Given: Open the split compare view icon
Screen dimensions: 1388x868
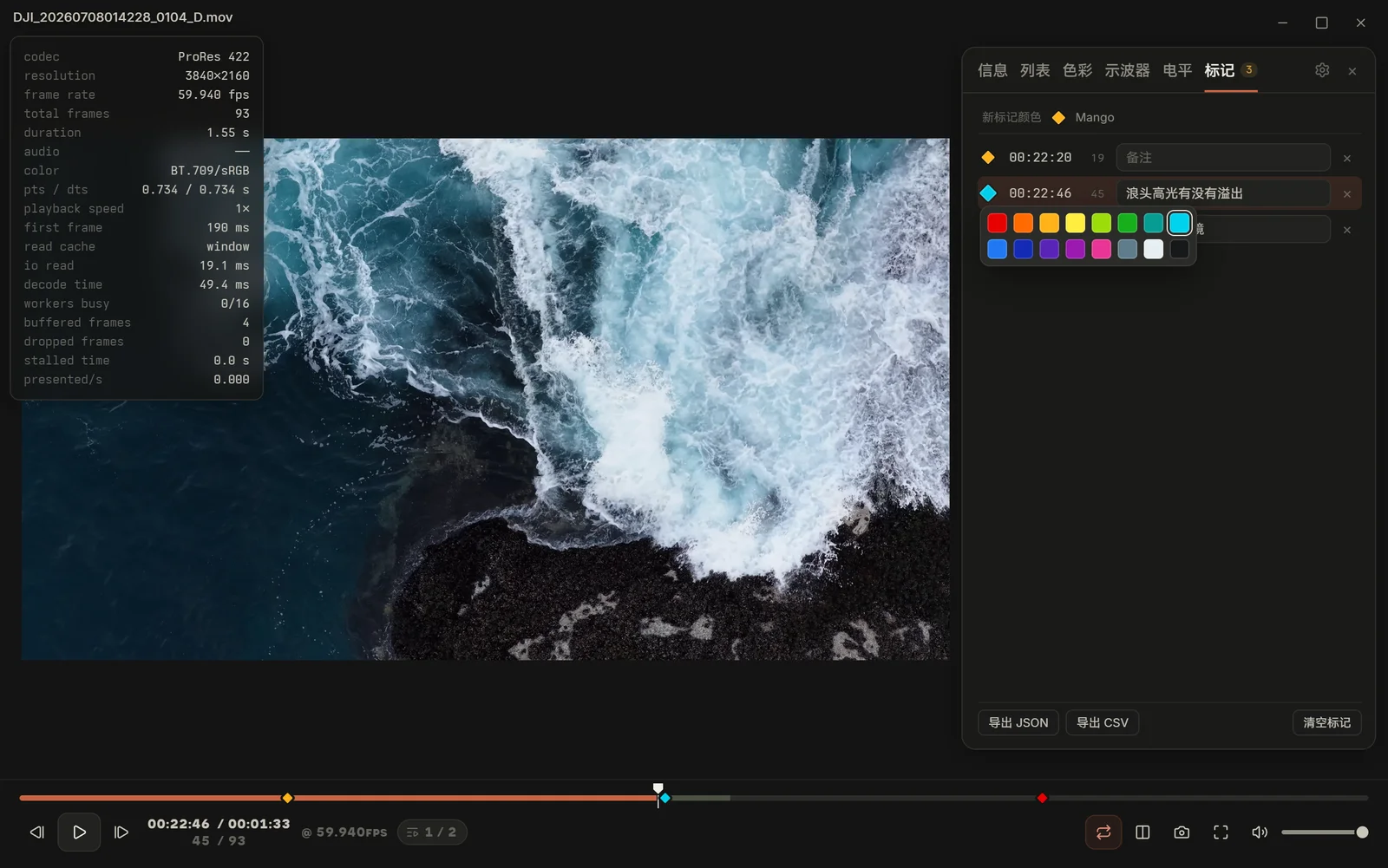Looking at the screenshot, I should coord(1142,832).
